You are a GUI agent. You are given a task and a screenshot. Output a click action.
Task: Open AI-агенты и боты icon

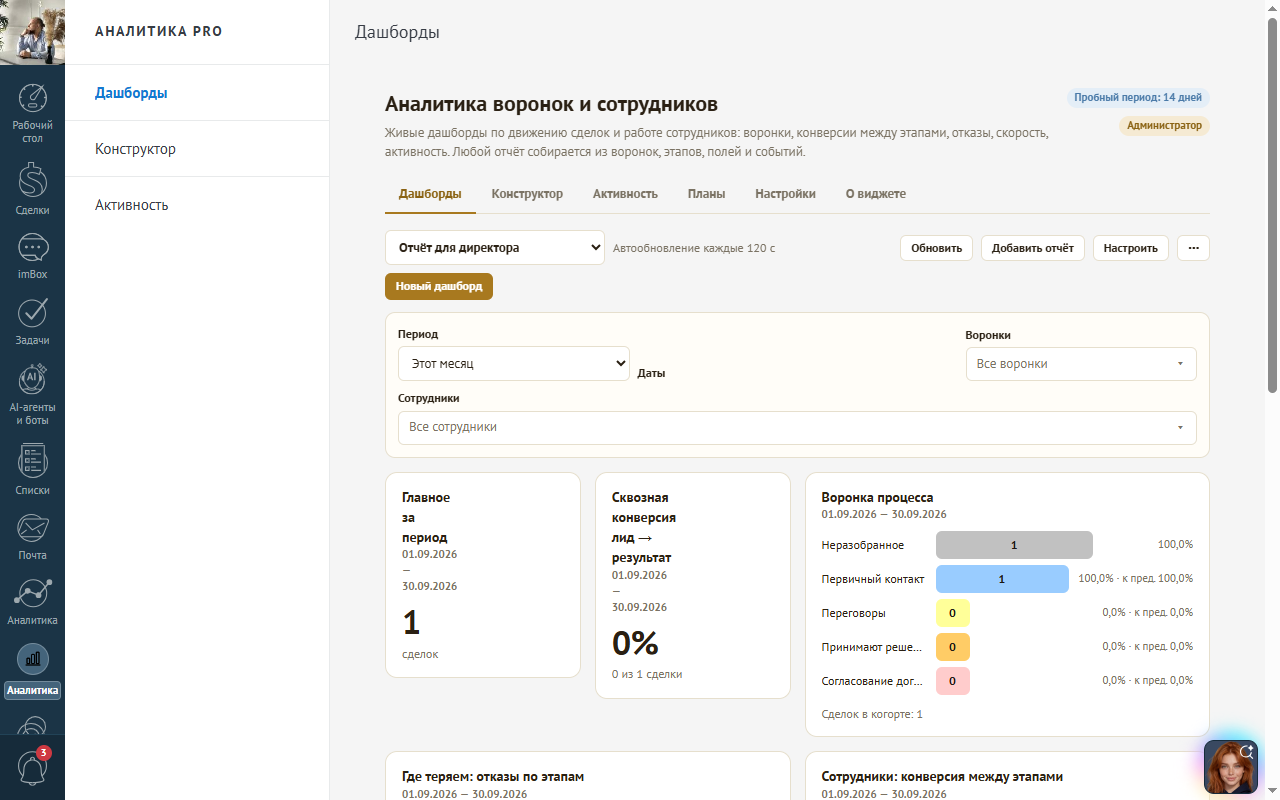coord(33,380)
